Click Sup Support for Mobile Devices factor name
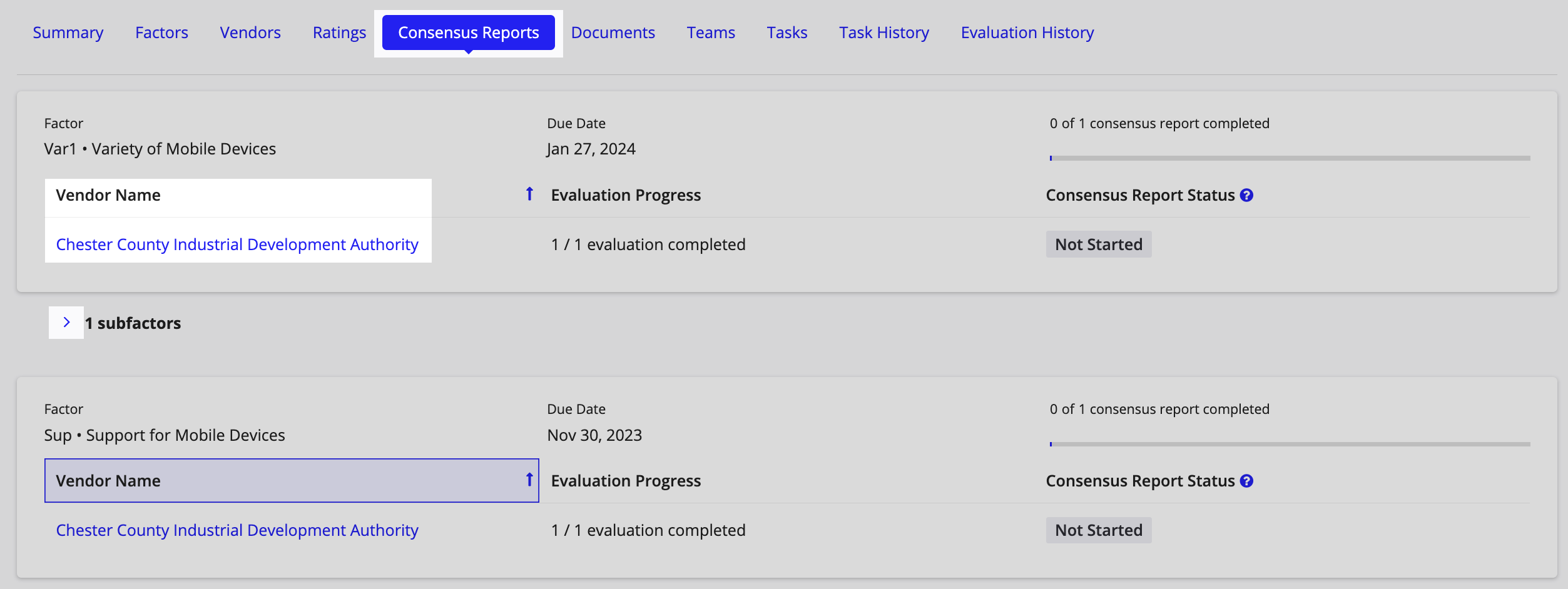Image resolution: width=1568 pixels, height=589 pixels. [x=165, y=435]
